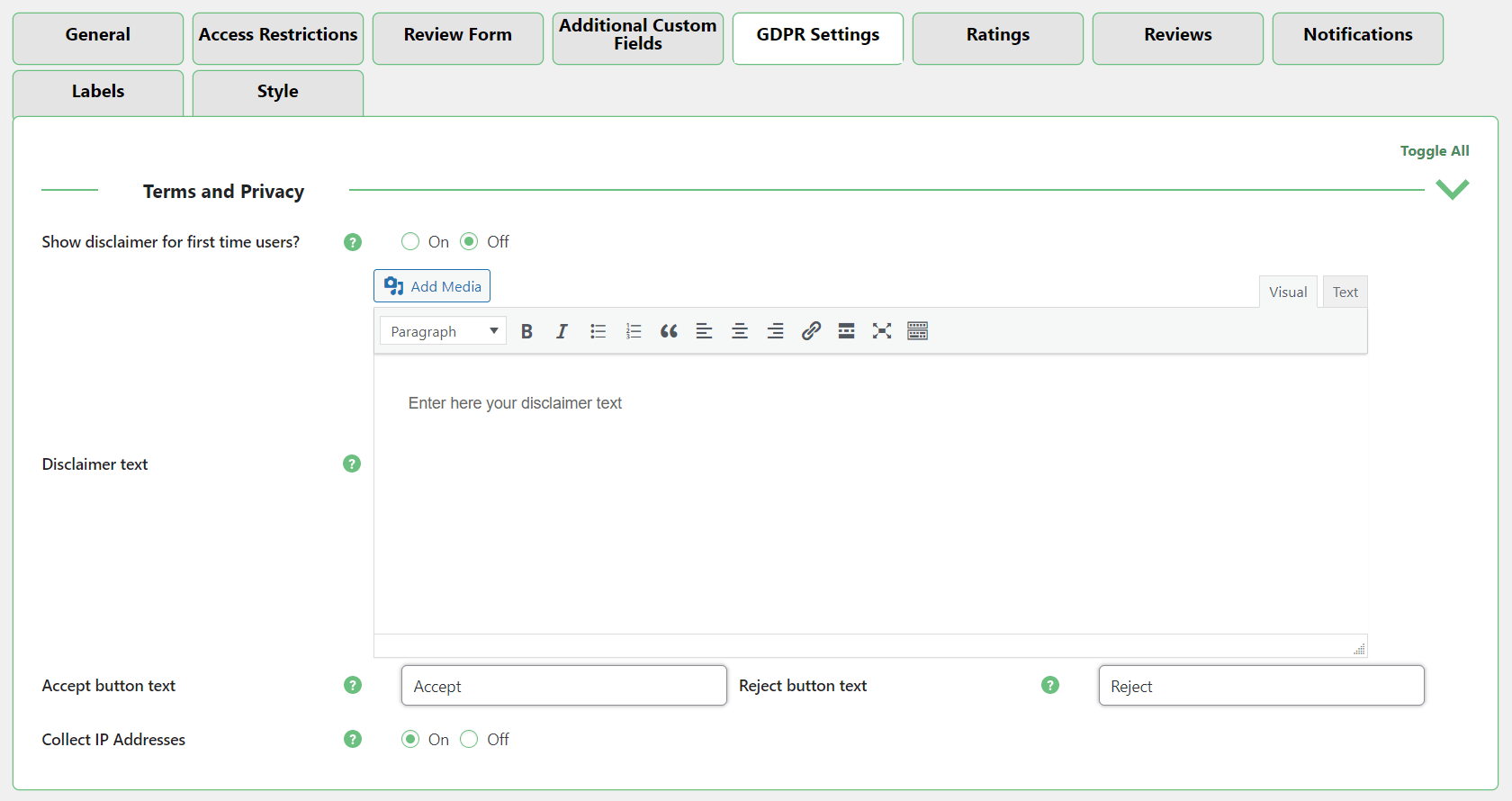Image resolution: width=1512 pixels, height=801 pixels.
Task: Insert a link with the link icon
Action: pos(811,331)
